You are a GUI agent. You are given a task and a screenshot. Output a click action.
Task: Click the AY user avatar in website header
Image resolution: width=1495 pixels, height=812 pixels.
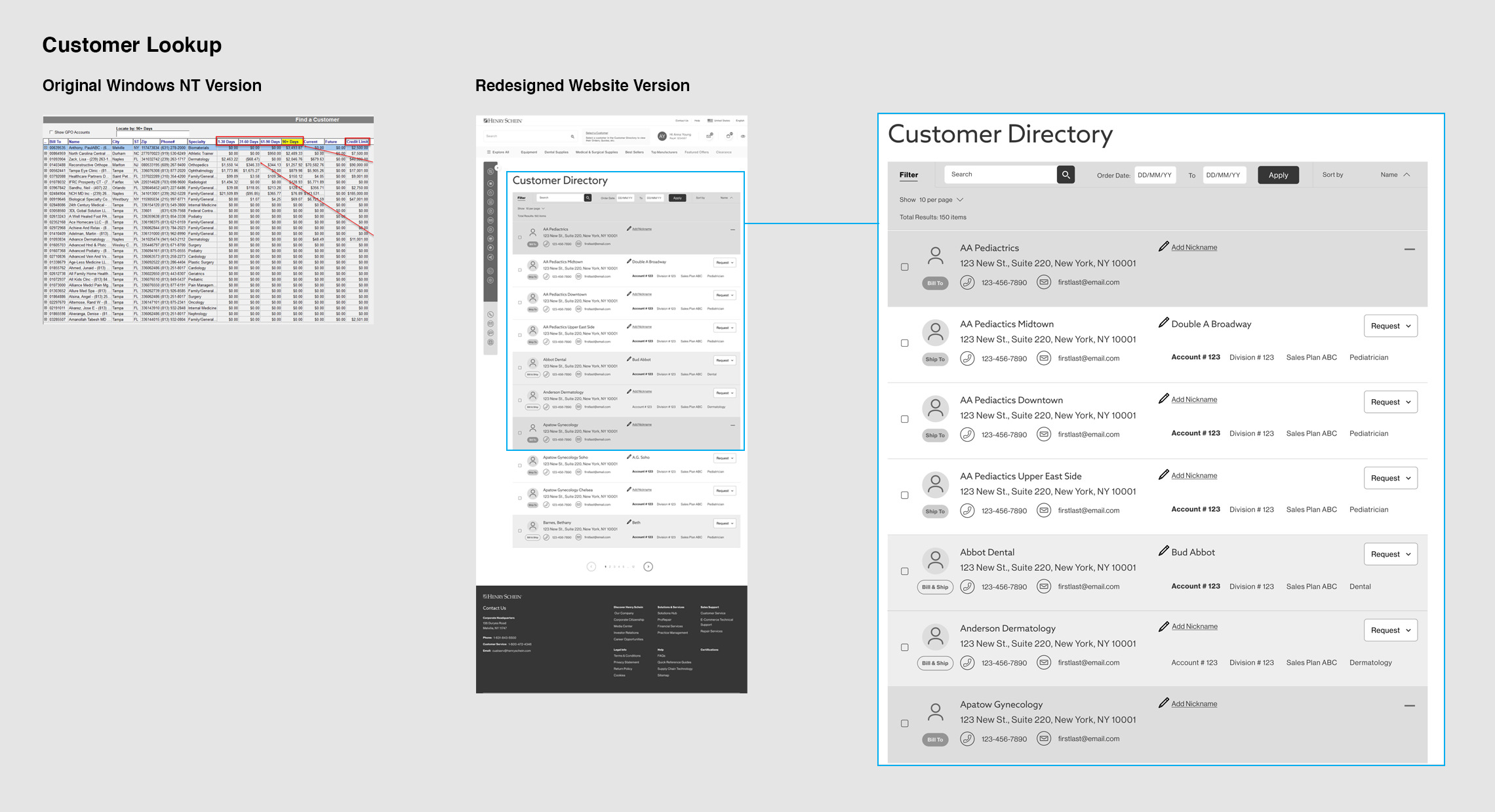coord(662,136)
